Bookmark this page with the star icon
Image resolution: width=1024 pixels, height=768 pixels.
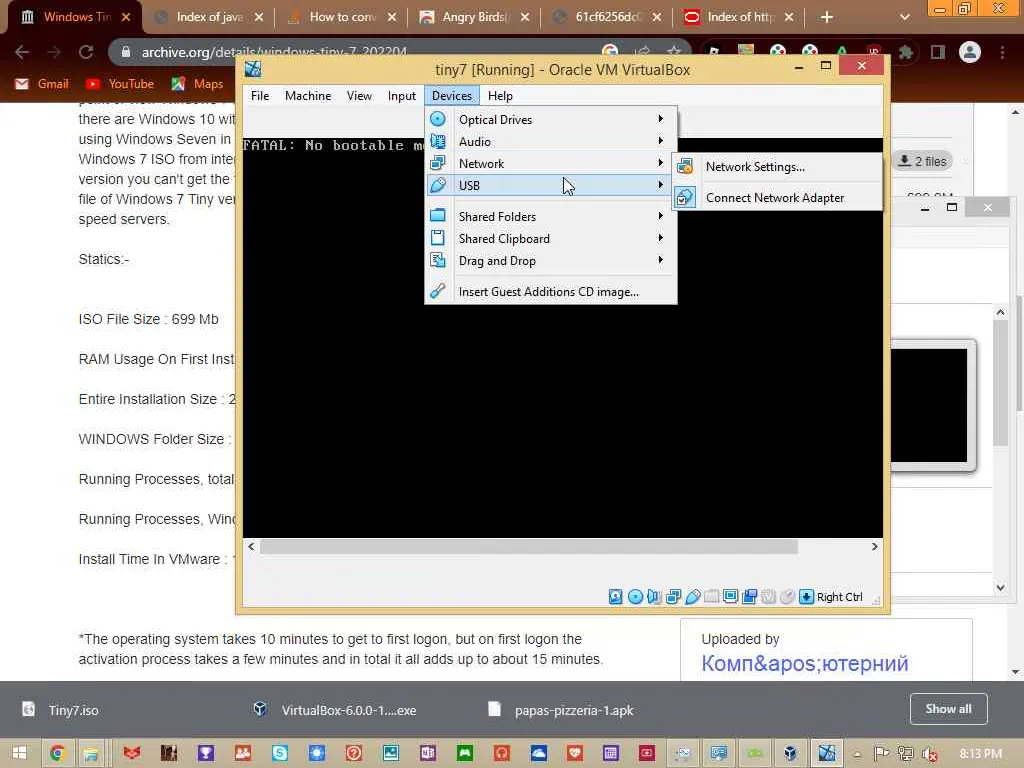click(674, 51)
